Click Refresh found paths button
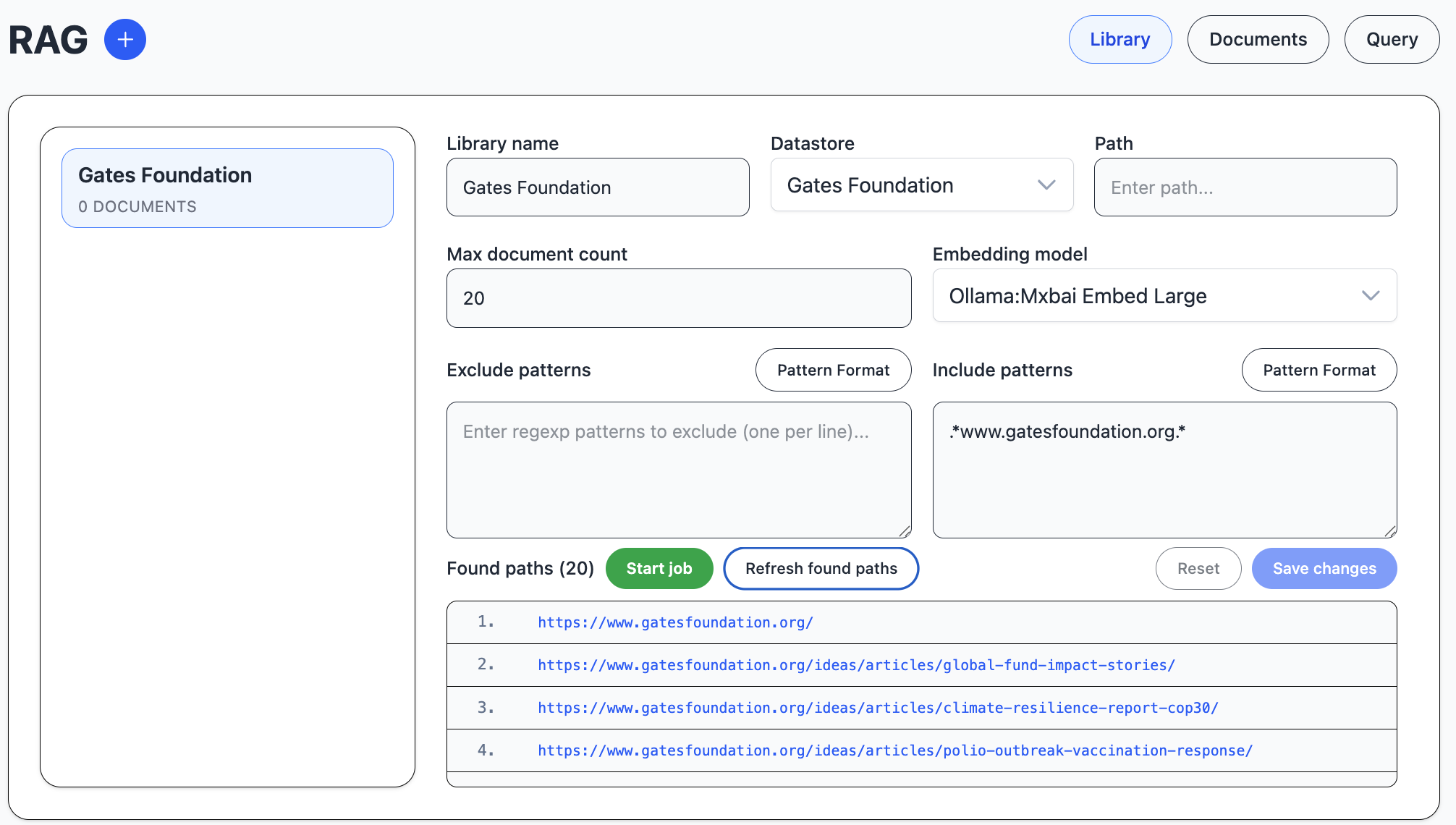Image resolution: width=1456 pixels, height=825 pixels. [821, 569]
